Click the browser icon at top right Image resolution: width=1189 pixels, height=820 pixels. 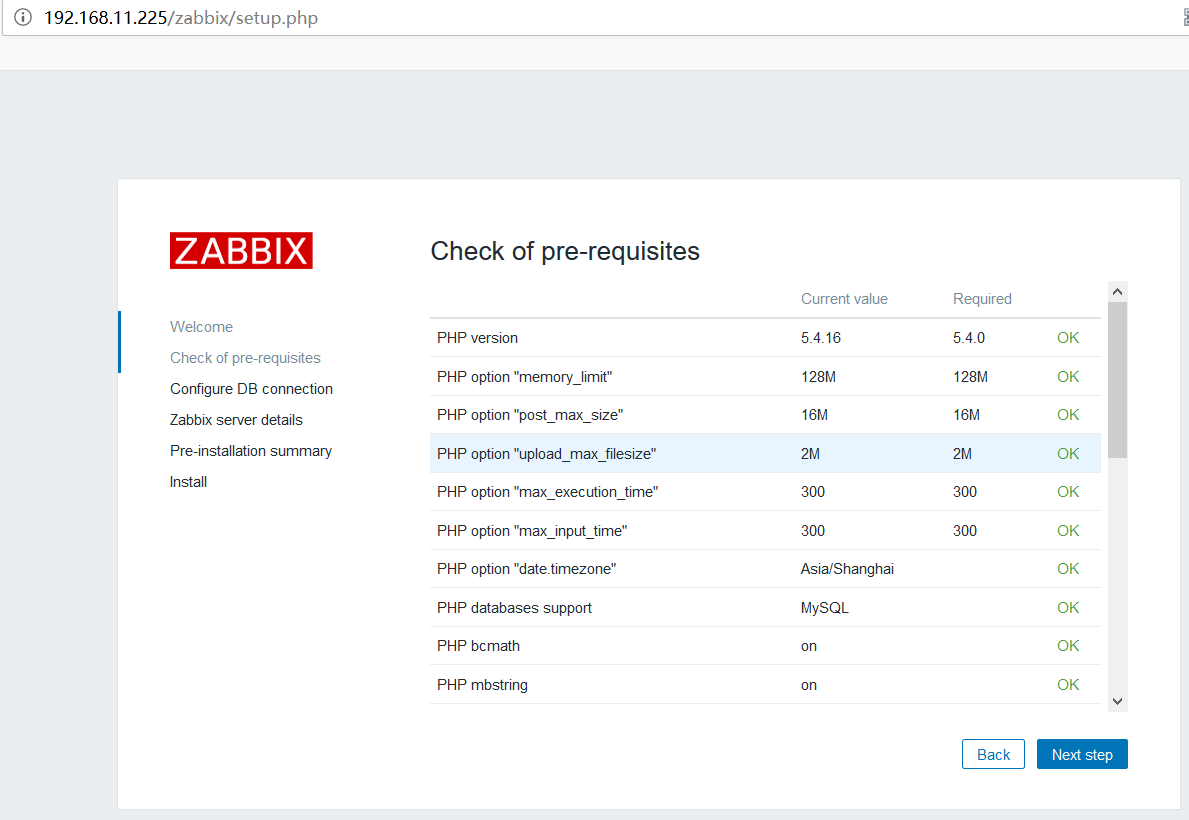1184,18
